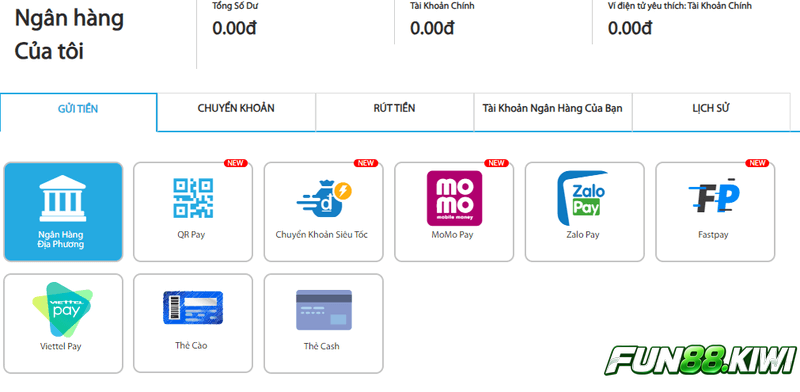Click the NEW badge on MoMo Pay
The image size is (800, 392).
[x=496, y=163]
